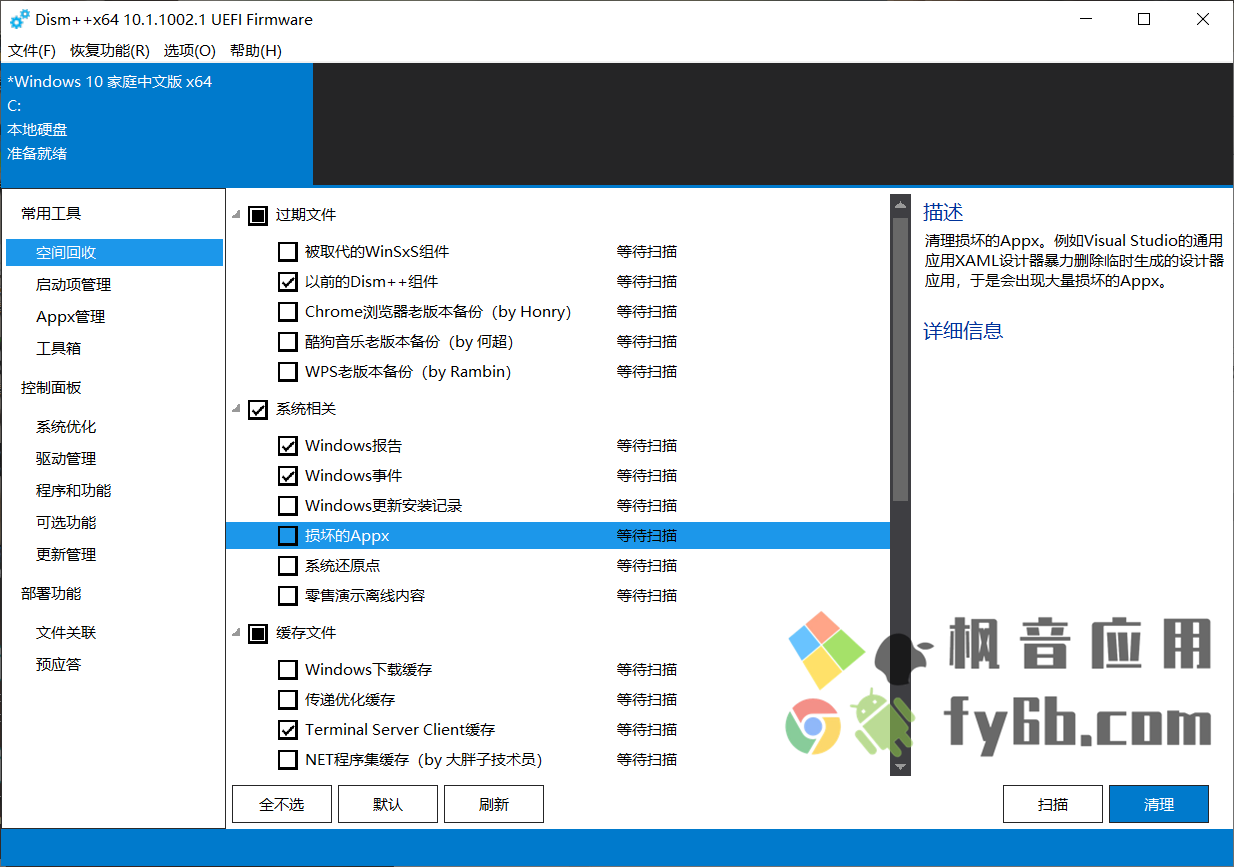
Task: Uncheck Windows报告
Action: tap(288, 446)
